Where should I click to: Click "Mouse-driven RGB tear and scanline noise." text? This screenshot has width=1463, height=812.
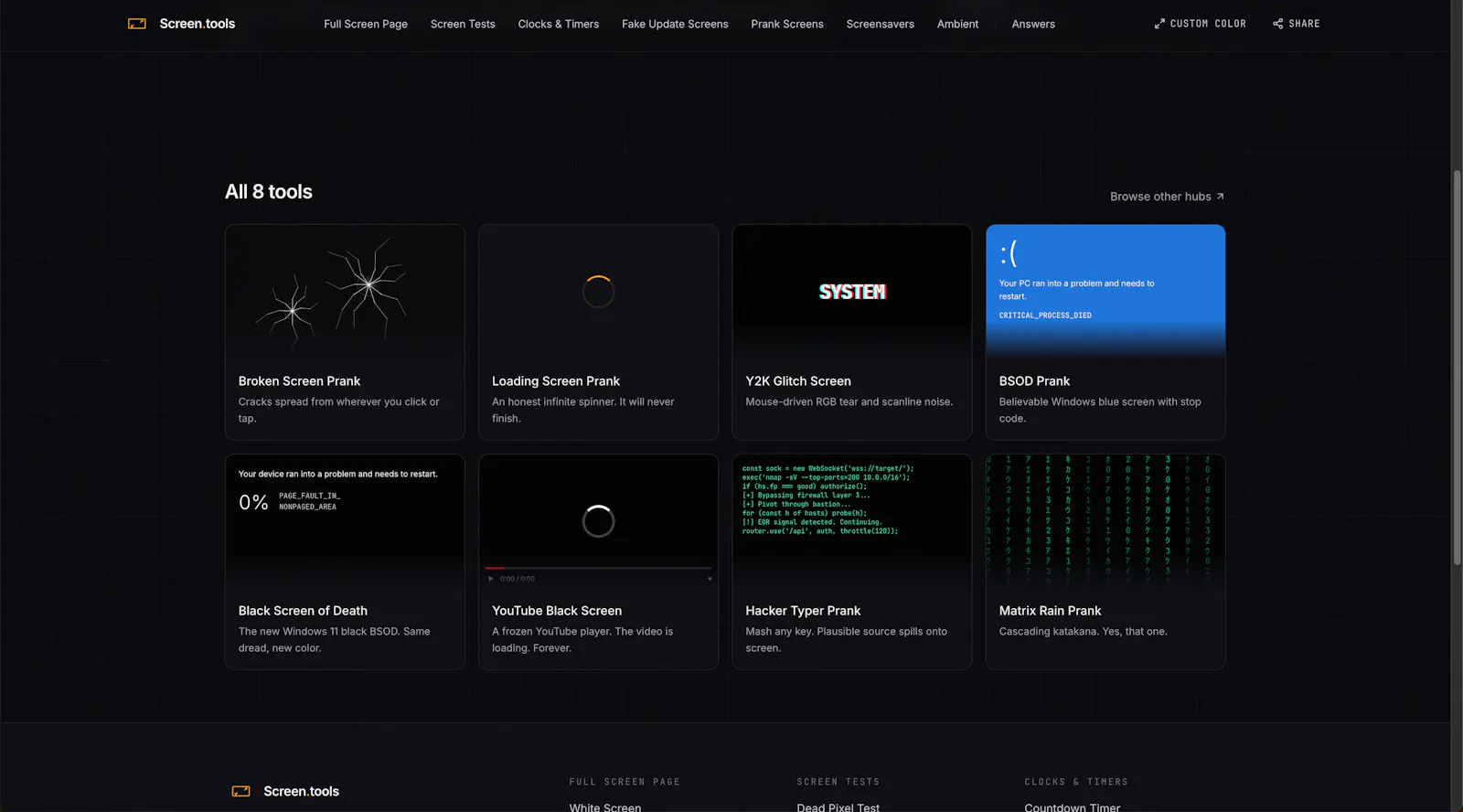pos(849,402)
